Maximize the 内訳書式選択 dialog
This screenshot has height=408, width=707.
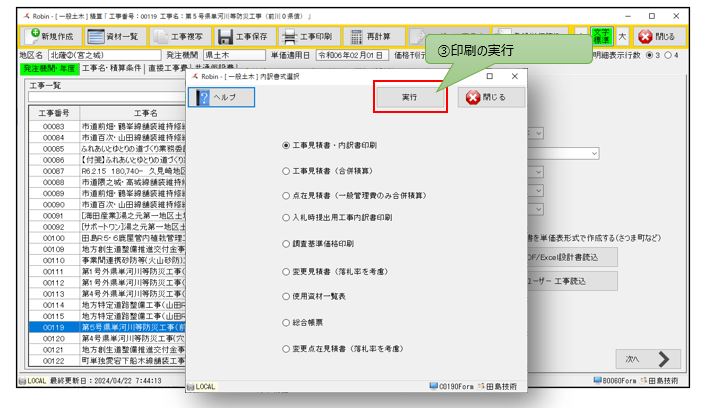point(490,76)
